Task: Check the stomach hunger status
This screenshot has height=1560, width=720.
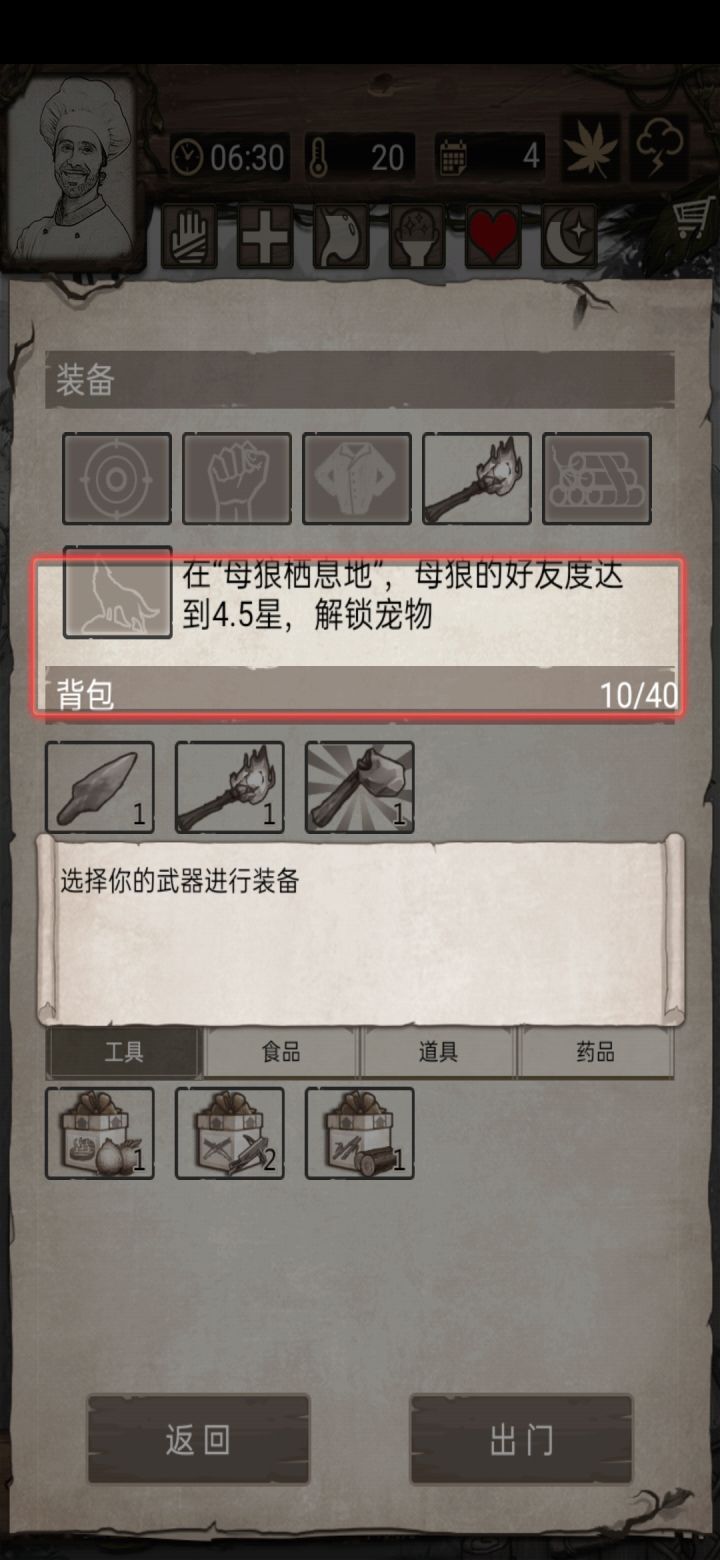Action: [341, 237]
